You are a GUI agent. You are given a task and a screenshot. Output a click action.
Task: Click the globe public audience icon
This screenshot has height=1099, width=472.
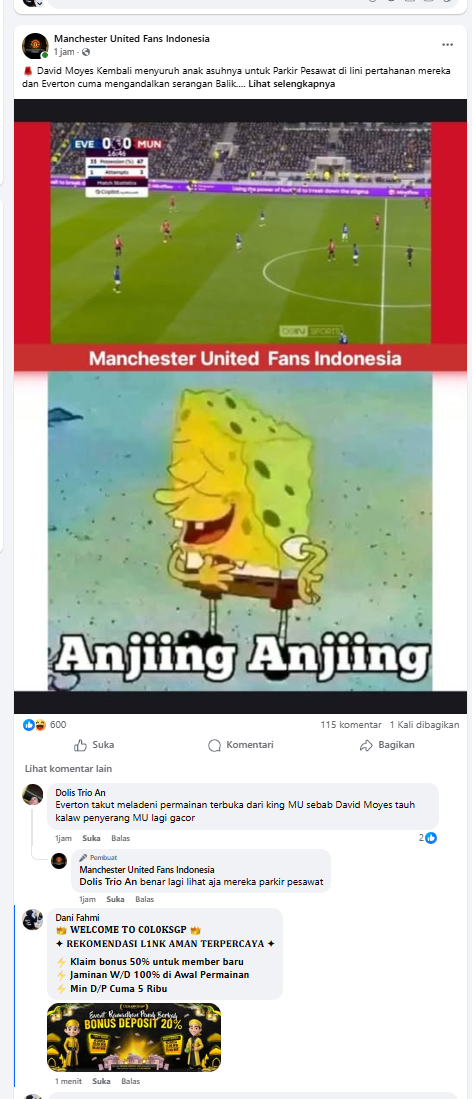tap(86, 53)
